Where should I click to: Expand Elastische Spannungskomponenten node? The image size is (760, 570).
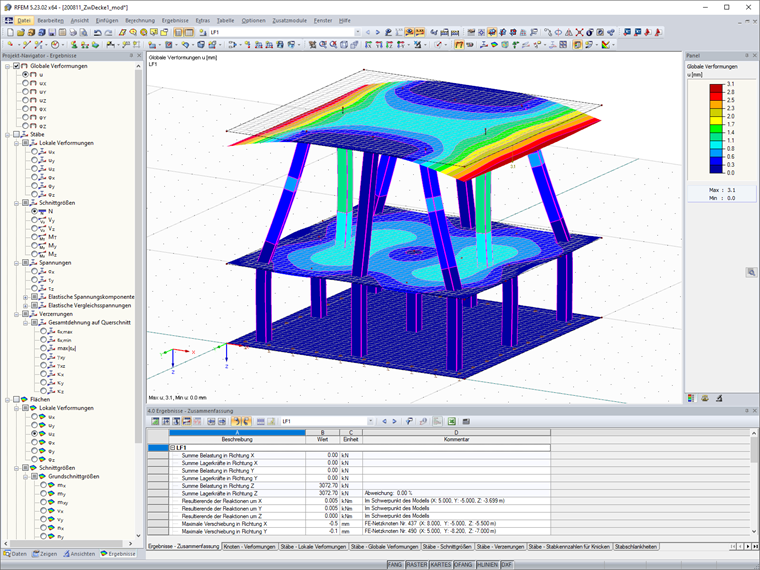(x=25, y=297)
